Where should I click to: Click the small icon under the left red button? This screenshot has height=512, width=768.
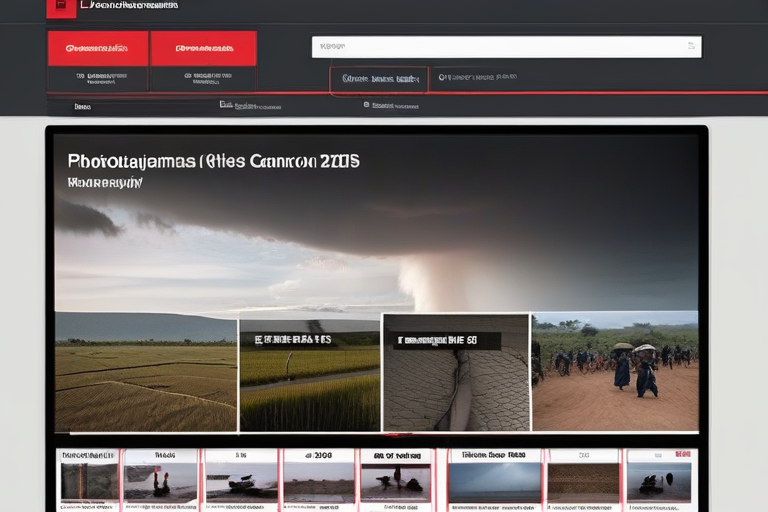[x=77, y=76]
